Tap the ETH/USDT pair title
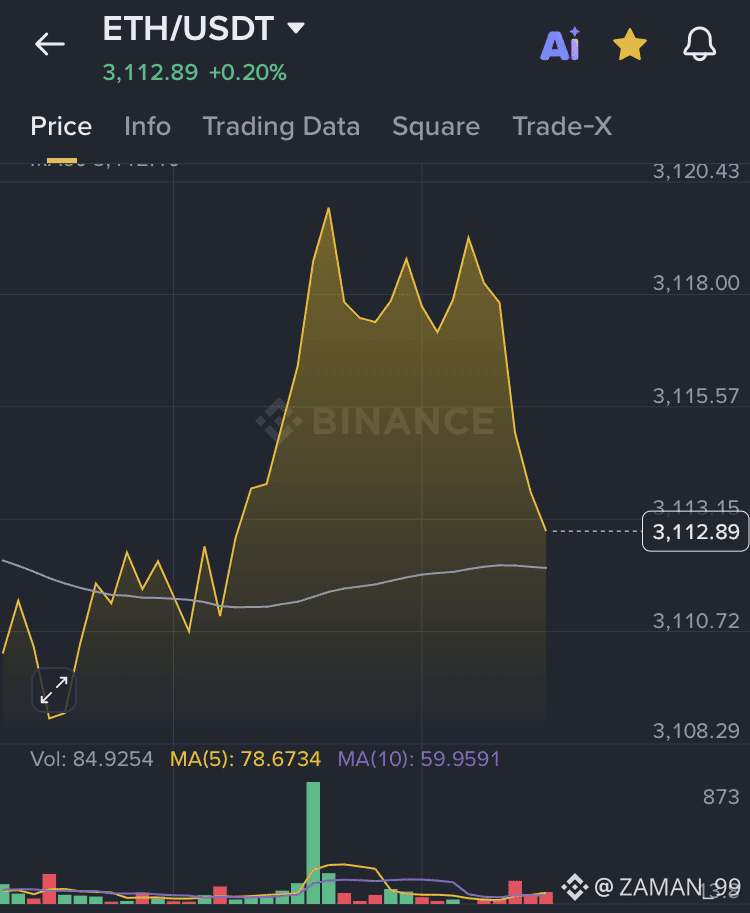 tap(188, 29)
